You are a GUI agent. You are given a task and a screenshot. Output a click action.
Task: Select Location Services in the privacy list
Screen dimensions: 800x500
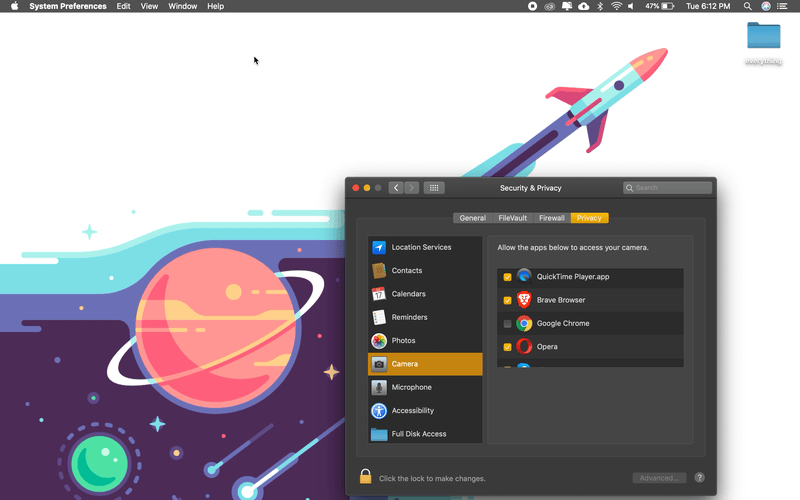tap(420, 247)
